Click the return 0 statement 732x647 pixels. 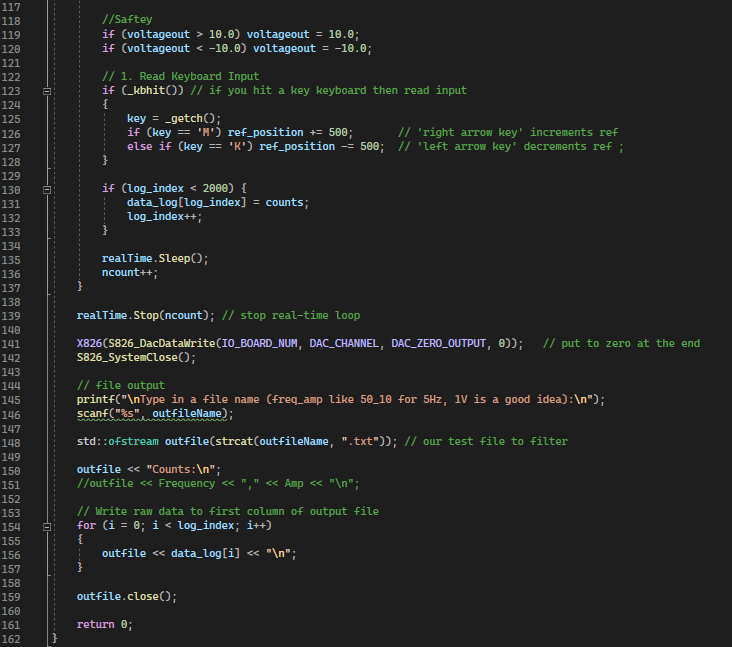pyautogui.click(x=103, y=624)
